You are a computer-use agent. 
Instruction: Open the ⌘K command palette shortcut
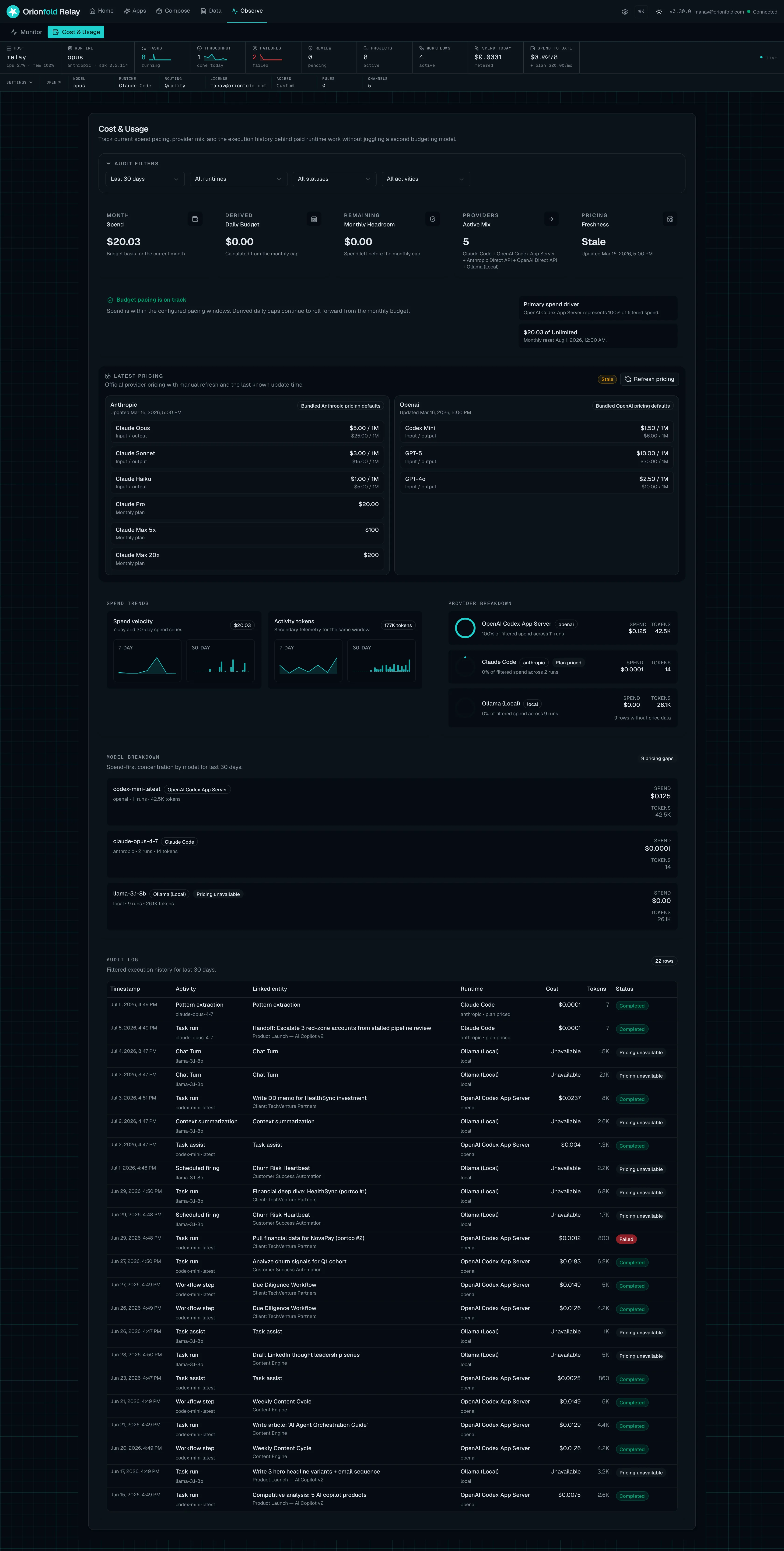pos(641,11)
